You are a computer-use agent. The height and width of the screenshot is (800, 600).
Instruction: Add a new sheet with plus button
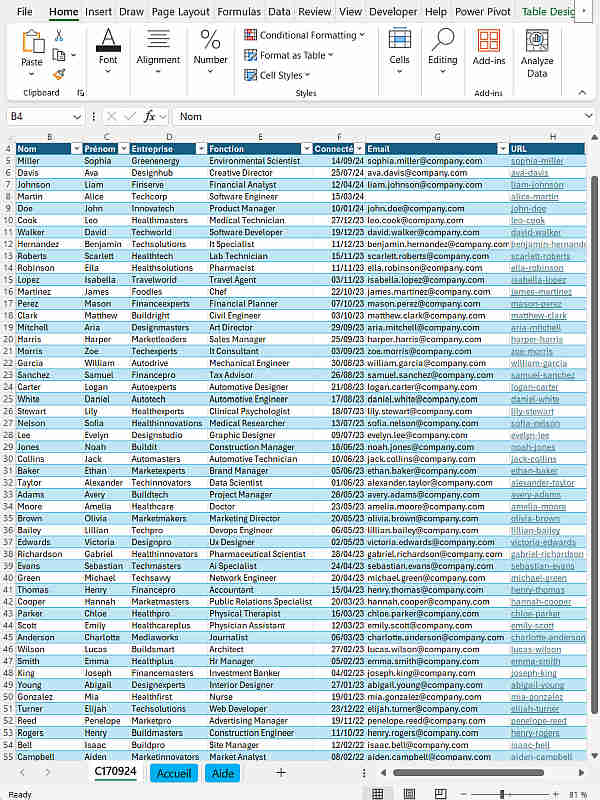point(281,773)
